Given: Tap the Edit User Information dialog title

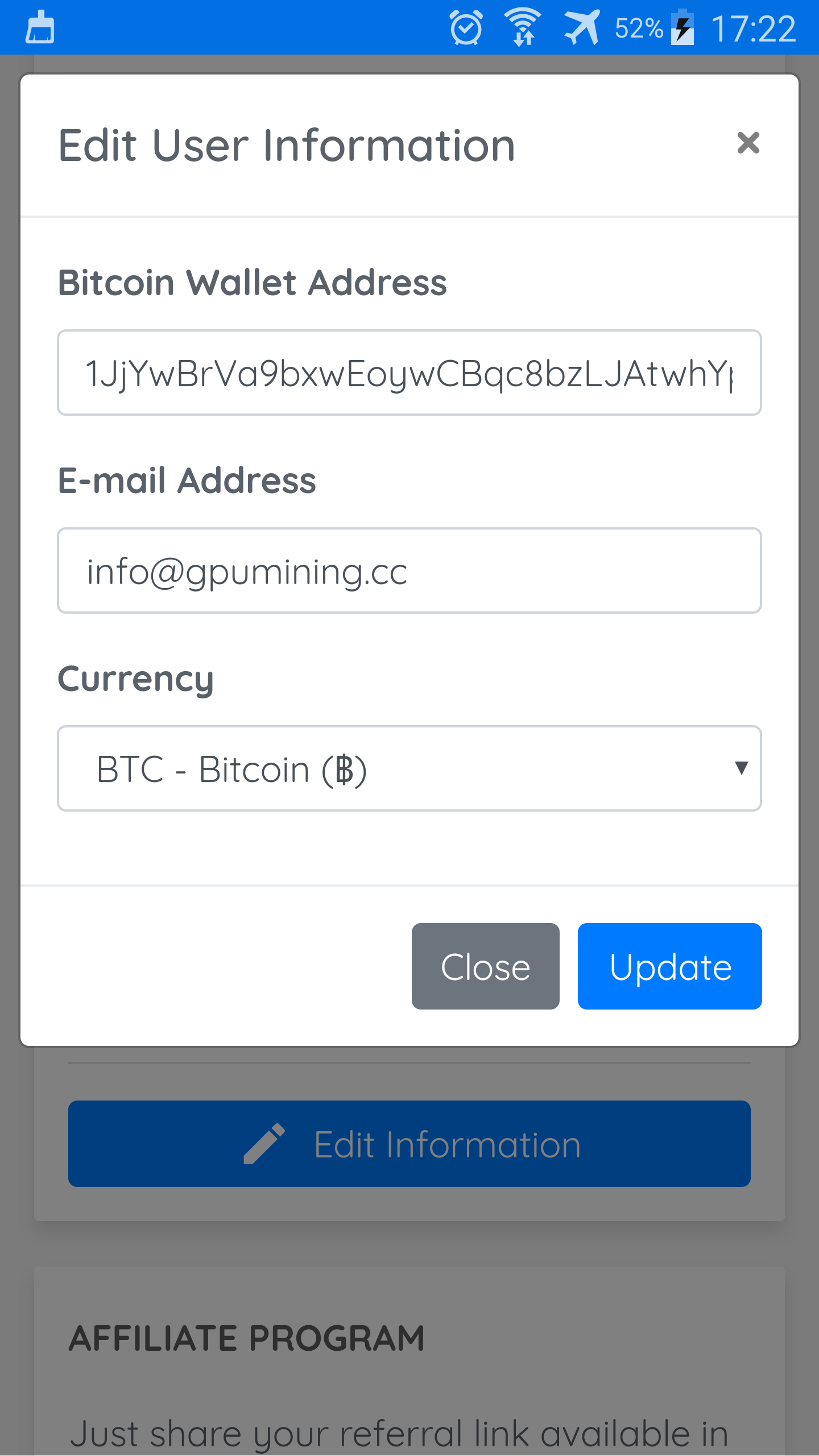Looking at the screenshot, I should [x=287, y=146].
